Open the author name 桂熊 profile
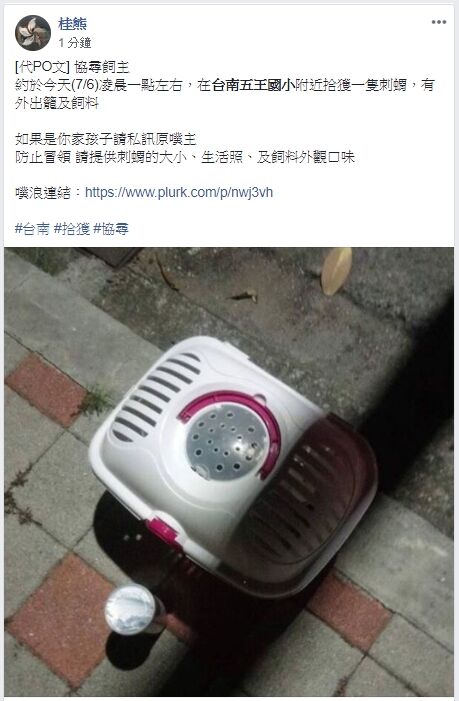The height and width of the screenshot is (701, 459). pos(72,24)
